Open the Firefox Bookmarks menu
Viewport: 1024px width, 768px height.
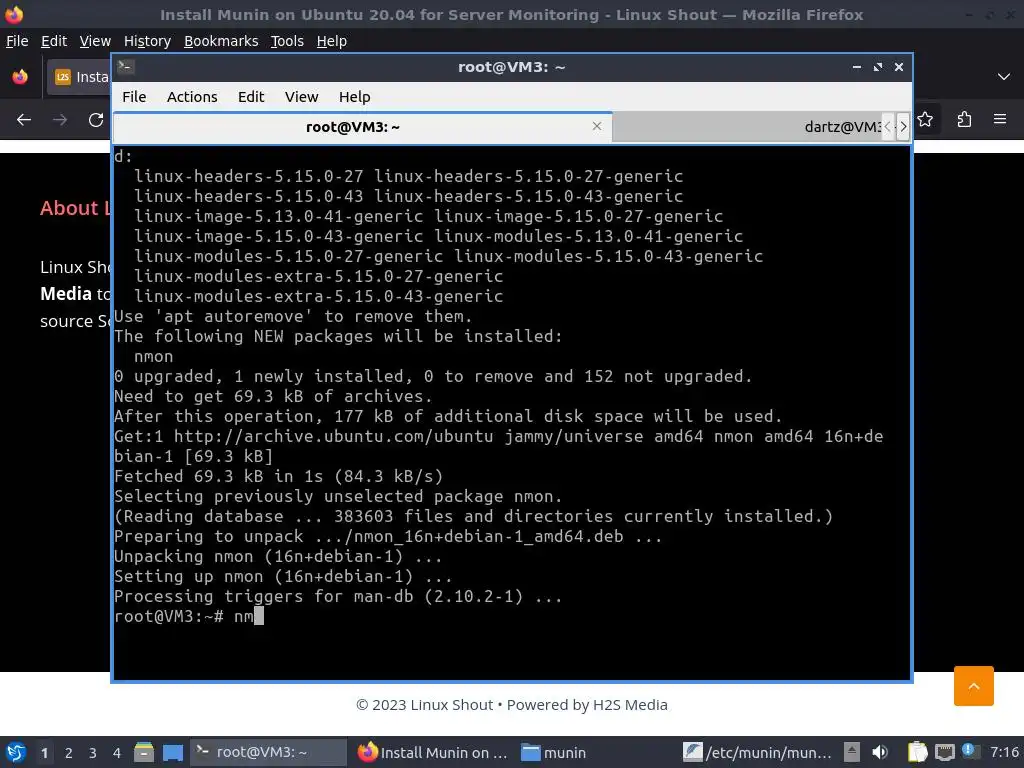click(221, 41)
